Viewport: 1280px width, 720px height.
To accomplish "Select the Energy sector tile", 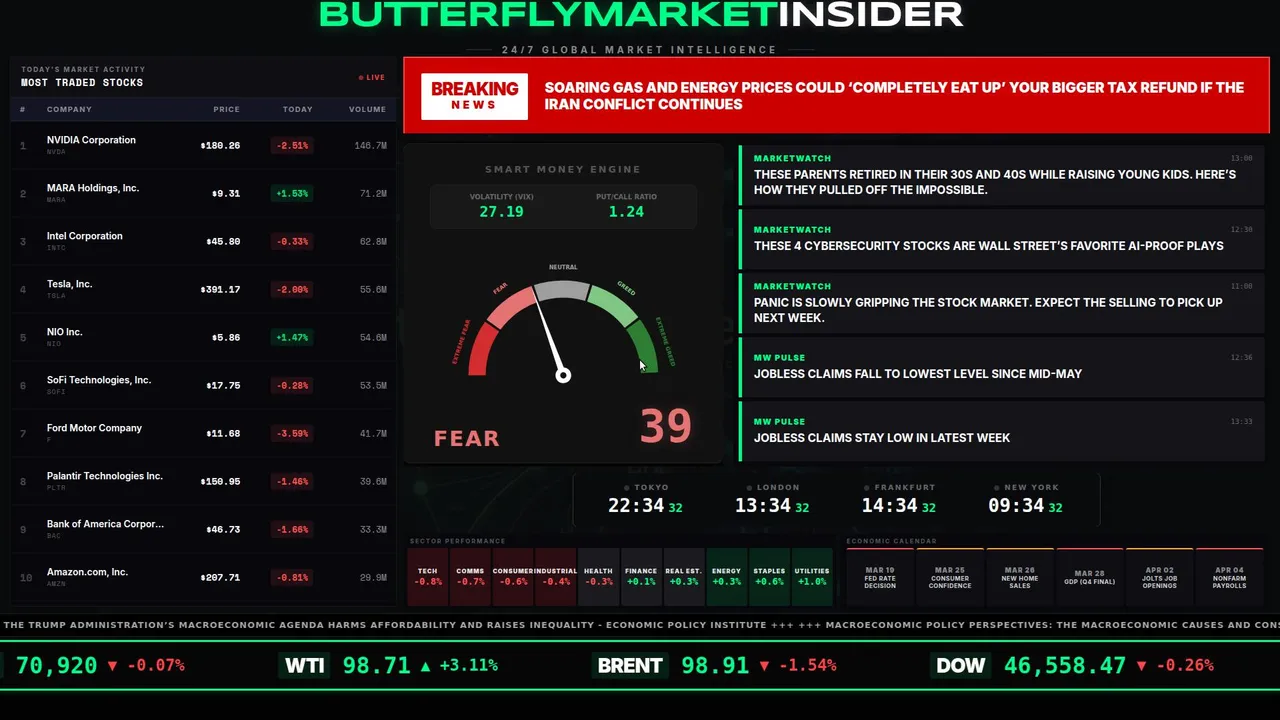I will coord(727,577).
